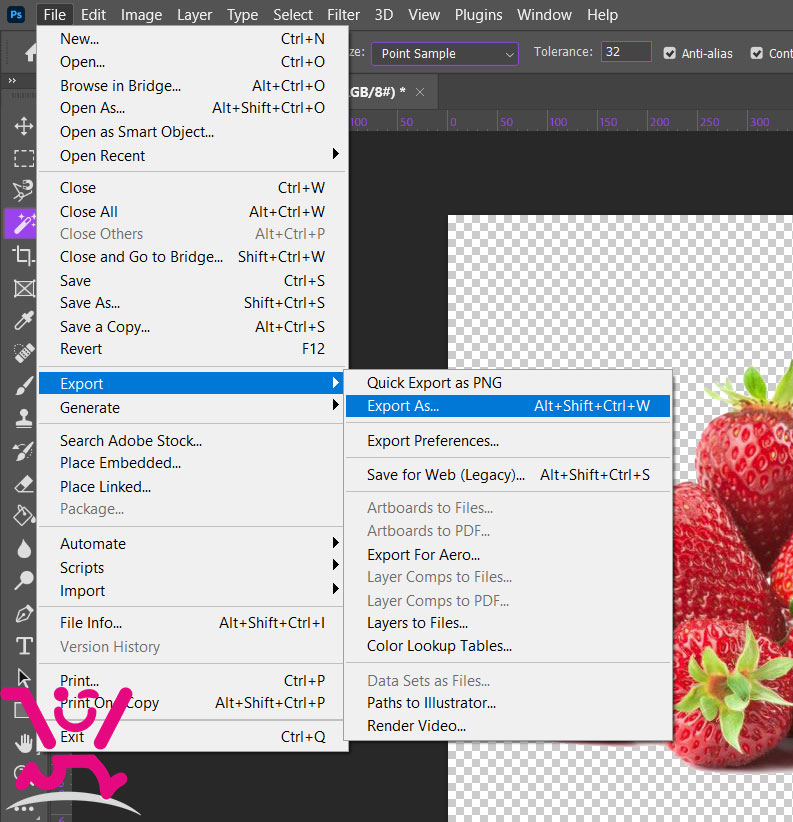Choose Layers to Files
This screenshot has width=793, height=822.
tap(508, 623)
